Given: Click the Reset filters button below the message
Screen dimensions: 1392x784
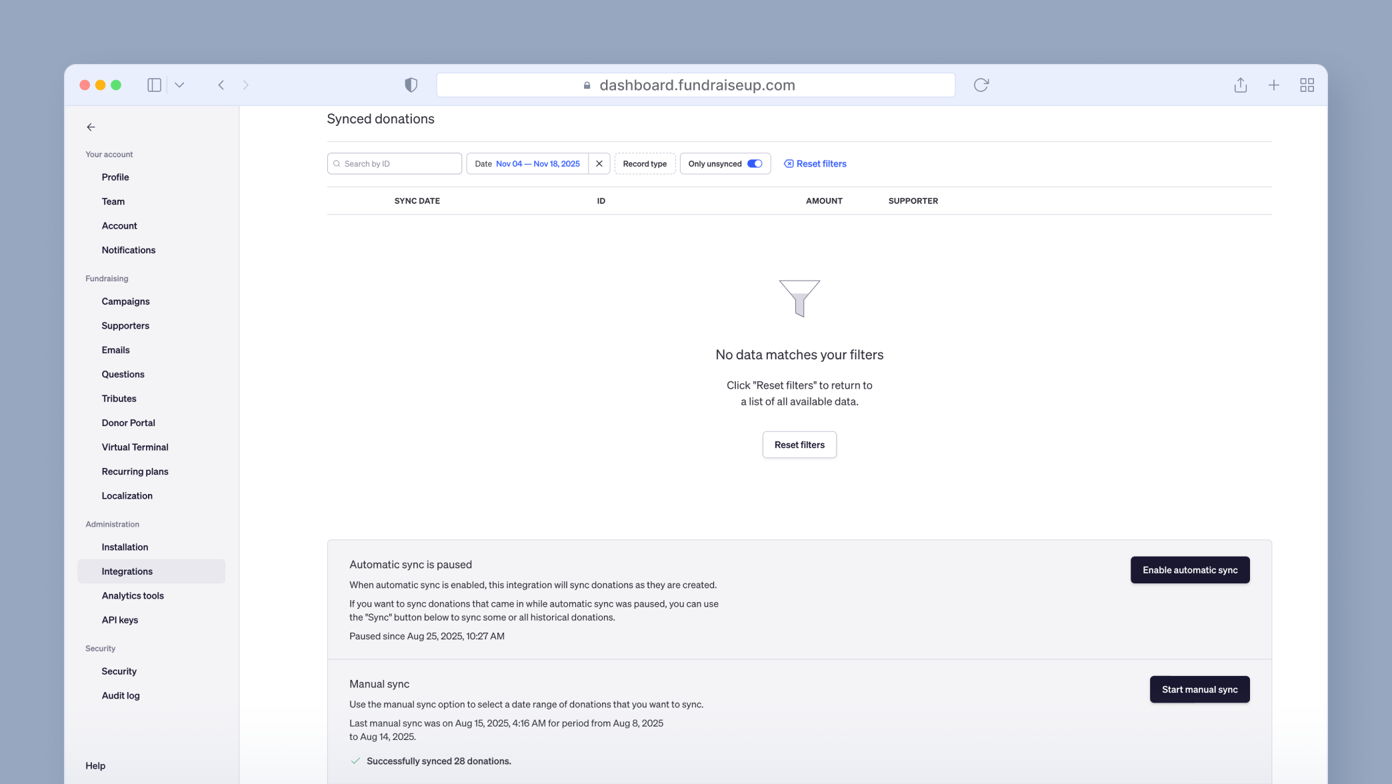Looking at the screenshot, I should coord(799,444).
